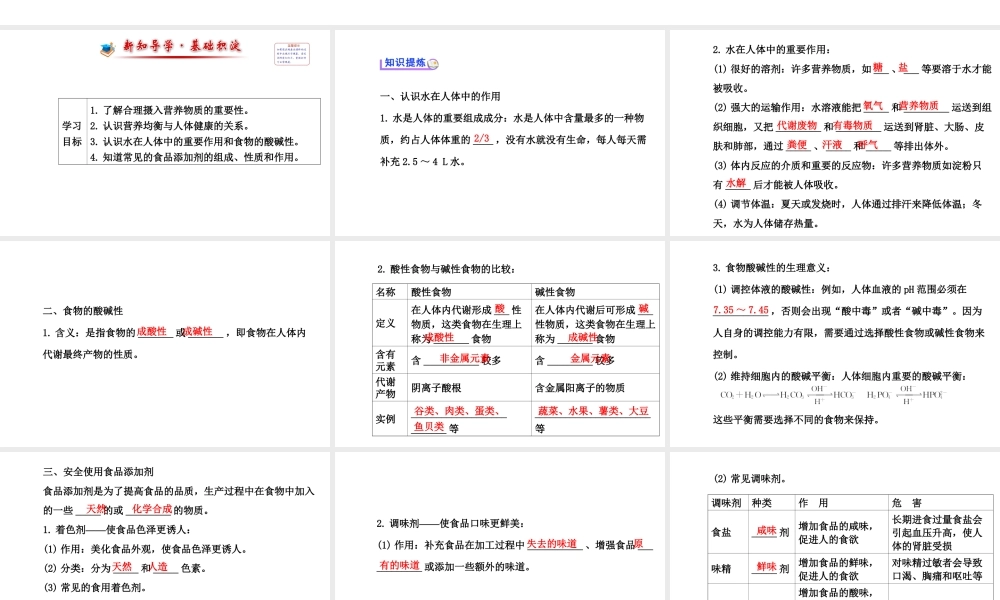Click the CO2 + H2O equilibrium equation
Image resolution: width=1000 pixels, height=600 pixels.
tap(788, 395)
